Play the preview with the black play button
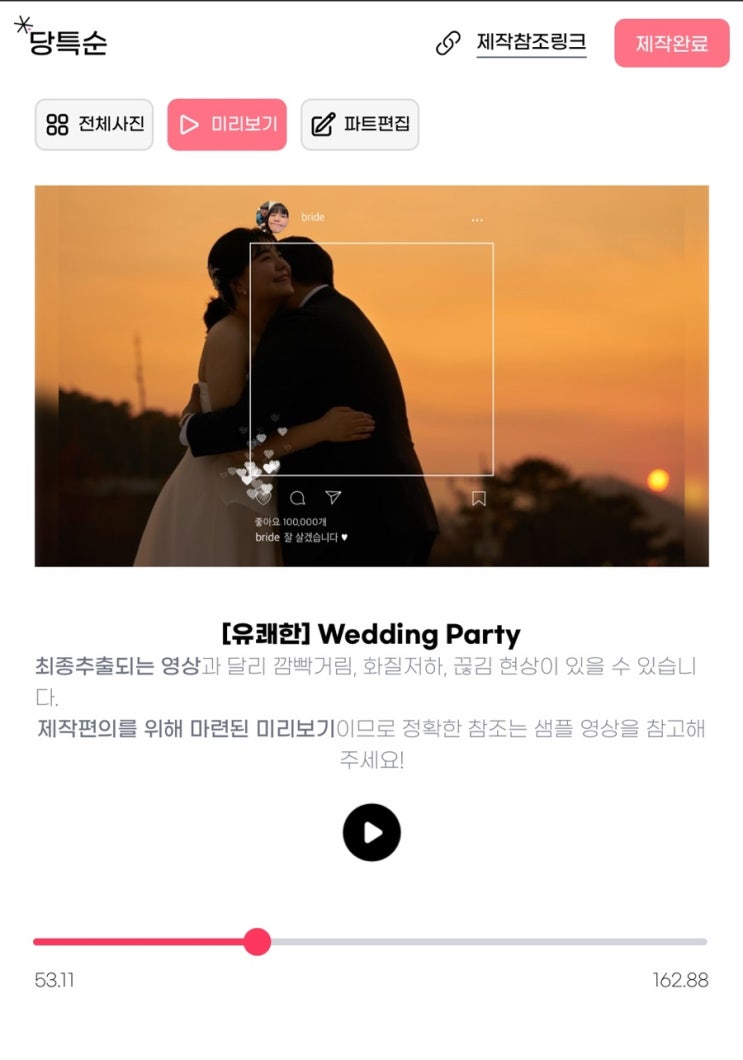The image size is (743, 1060). [372, 832]
